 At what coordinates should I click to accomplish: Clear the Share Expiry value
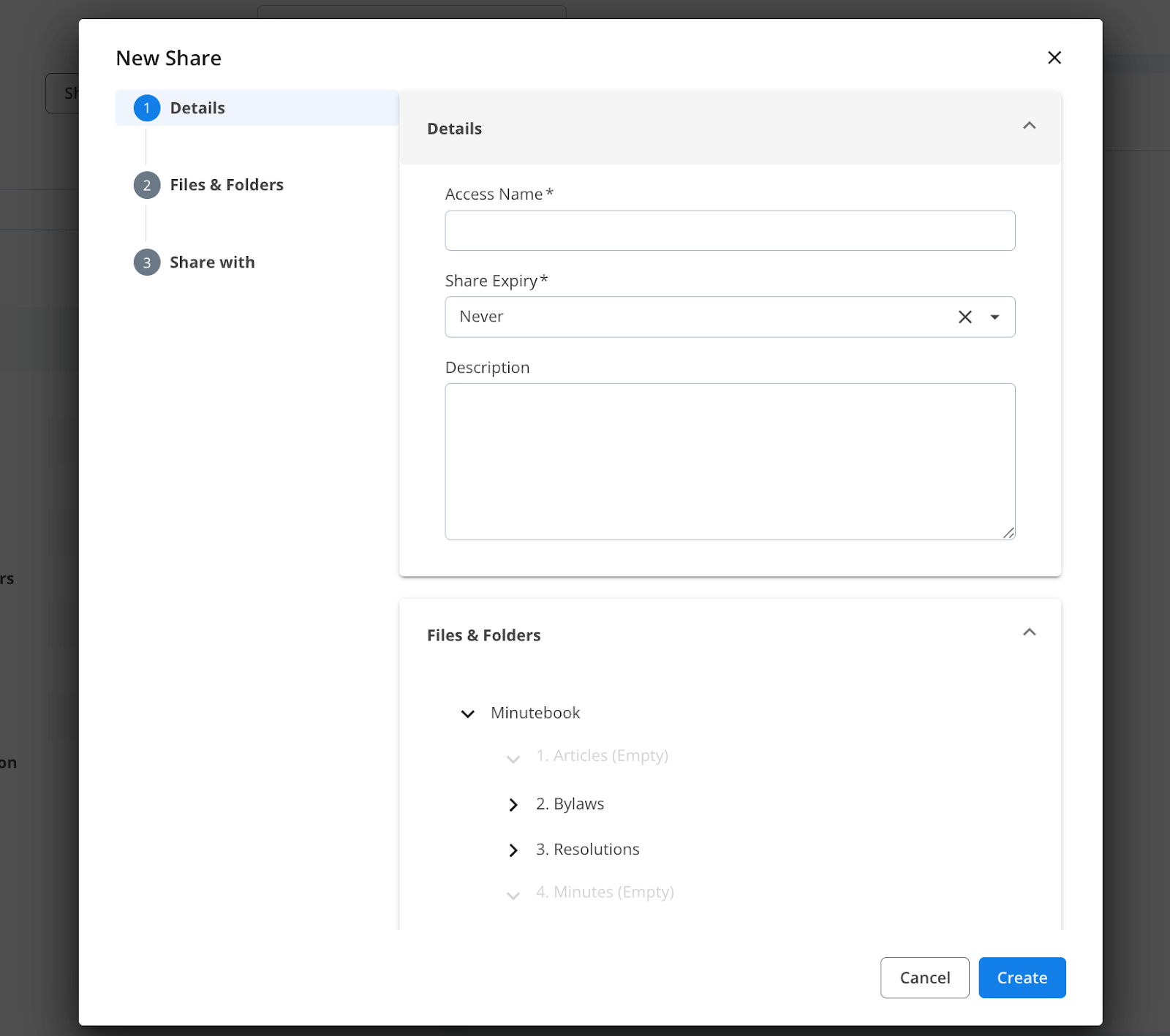coord(965,317)
